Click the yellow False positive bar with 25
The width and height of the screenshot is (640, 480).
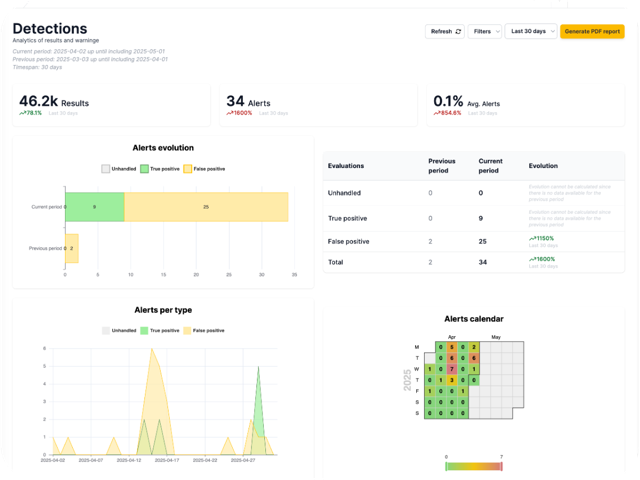pyautogui.click(x=206, y=207)
